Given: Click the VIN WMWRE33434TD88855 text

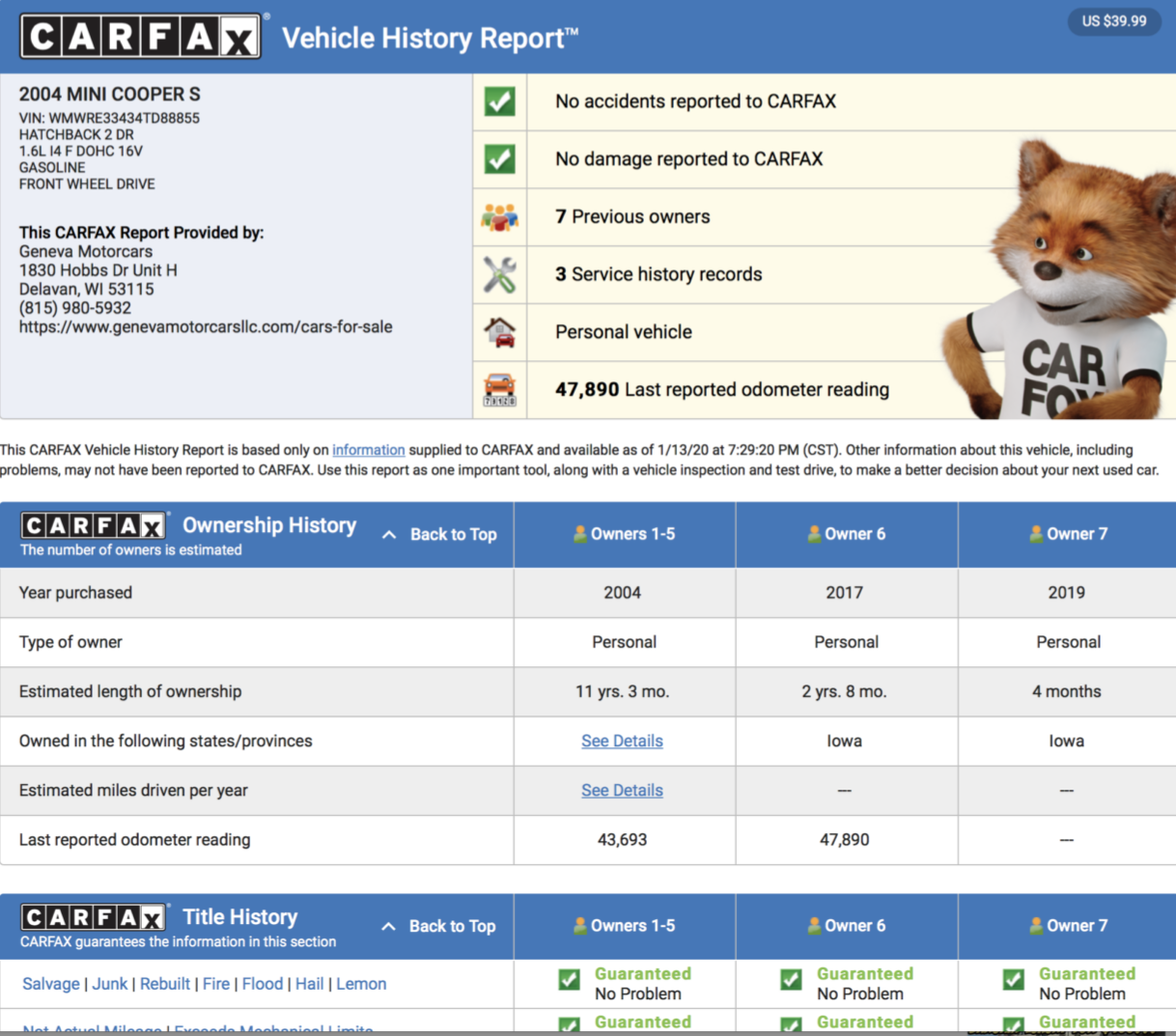Looking at the screenshot, I should pos(109,118).
